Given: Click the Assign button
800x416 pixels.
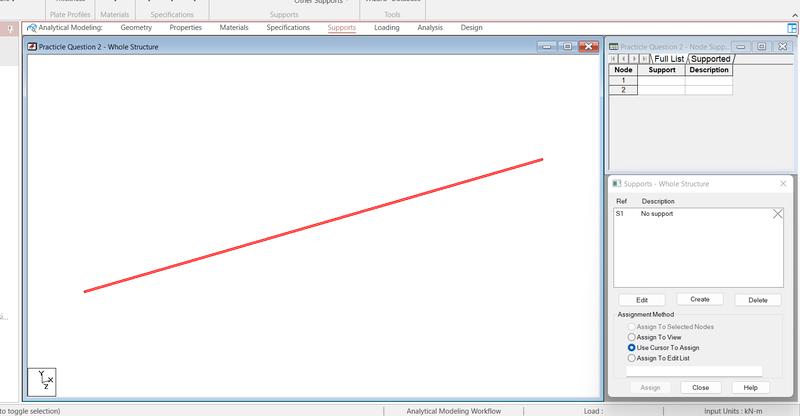Looking at the screenshot, I should click(x=650, y=388).
